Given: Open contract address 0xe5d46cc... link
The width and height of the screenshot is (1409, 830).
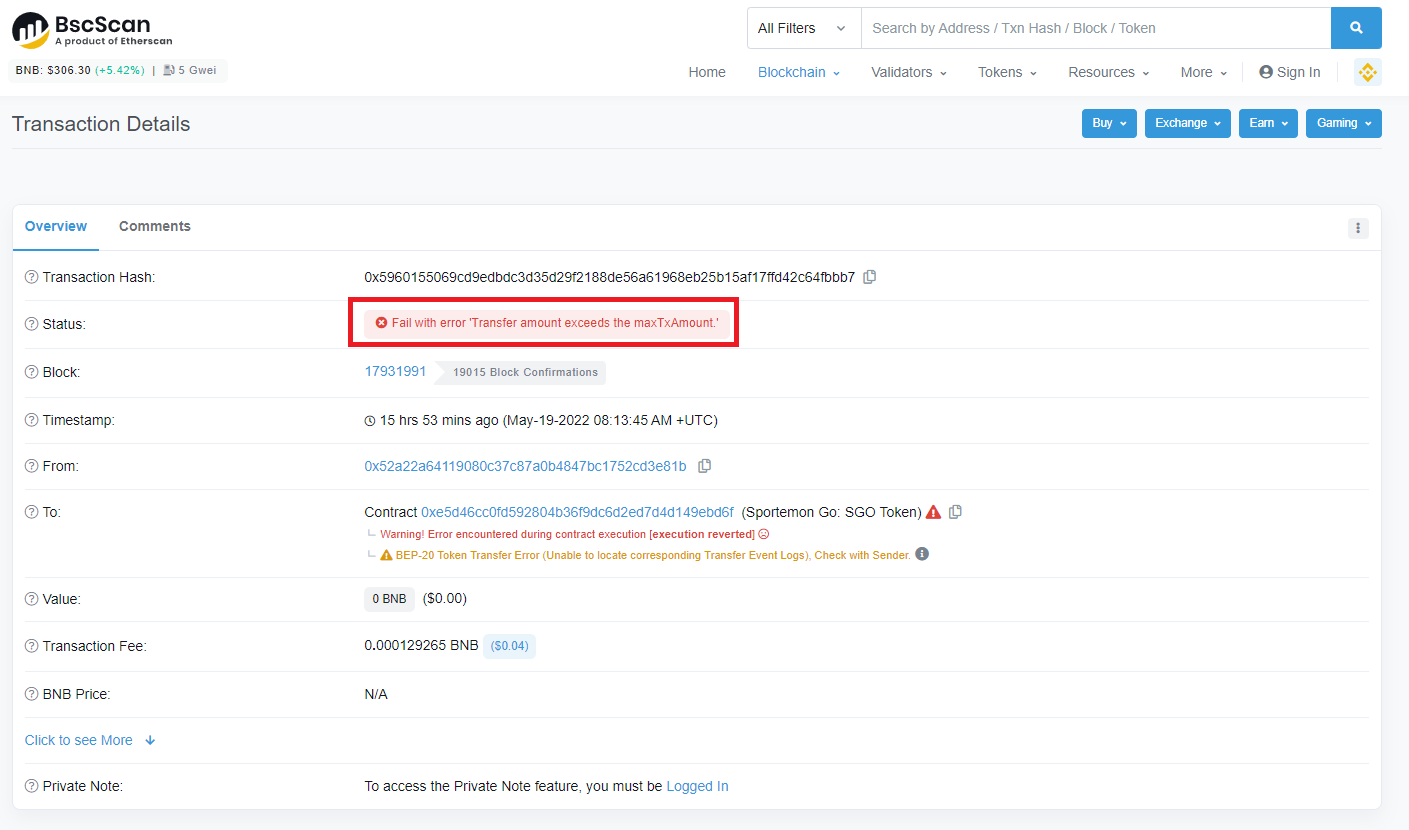Looking at the screenshot, I should (577, 512).
